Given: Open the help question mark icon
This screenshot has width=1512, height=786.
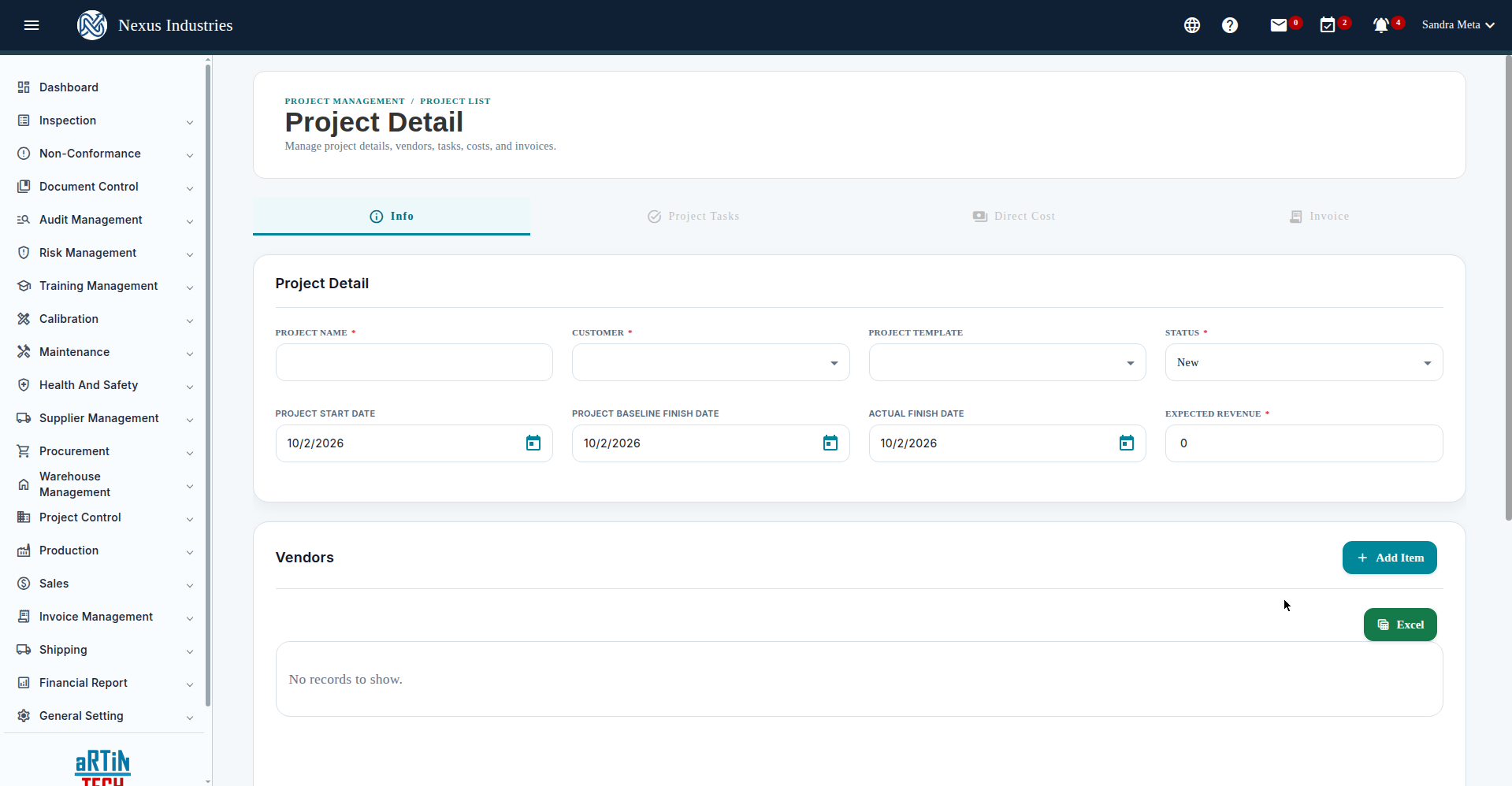Looking at the screenshot, I should (x=1230, y=25).
